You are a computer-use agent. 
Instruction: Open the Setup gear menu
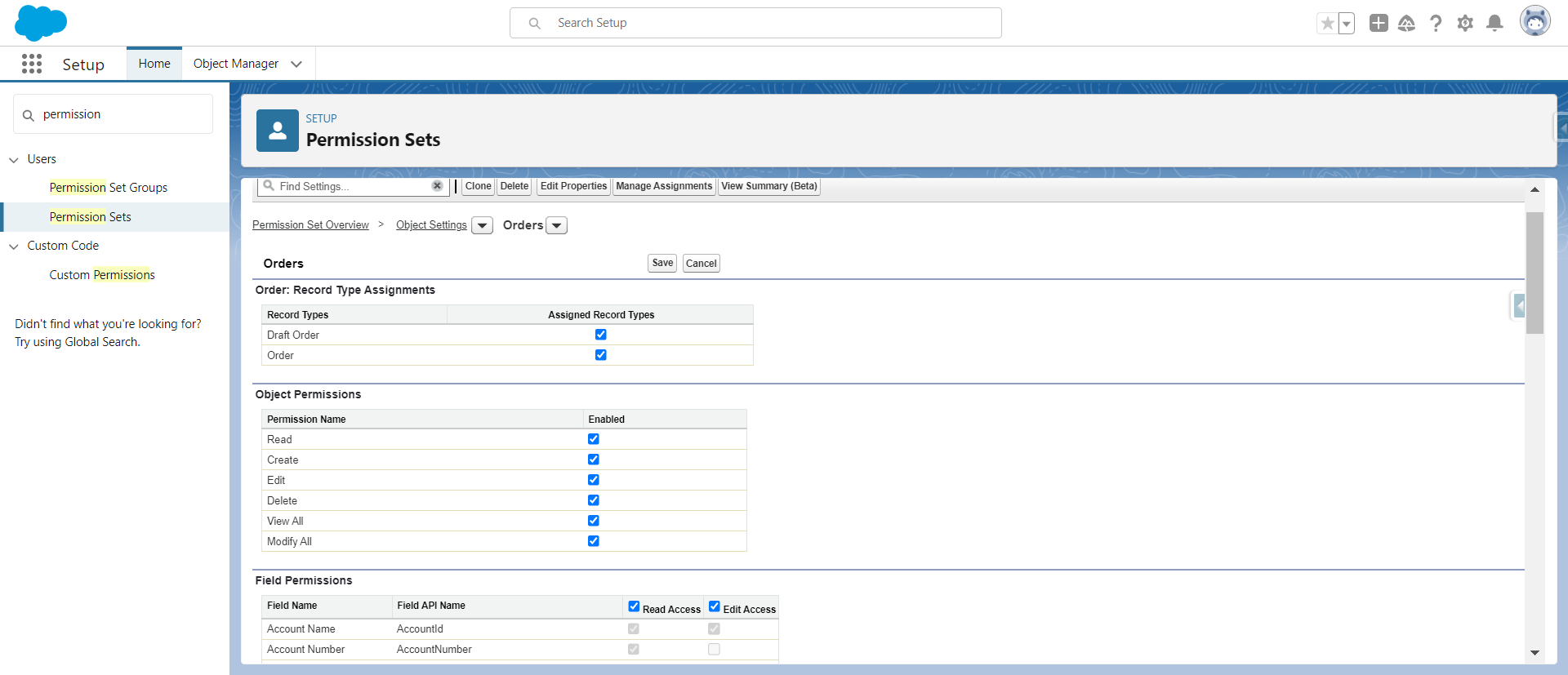tap(1465, 24)
